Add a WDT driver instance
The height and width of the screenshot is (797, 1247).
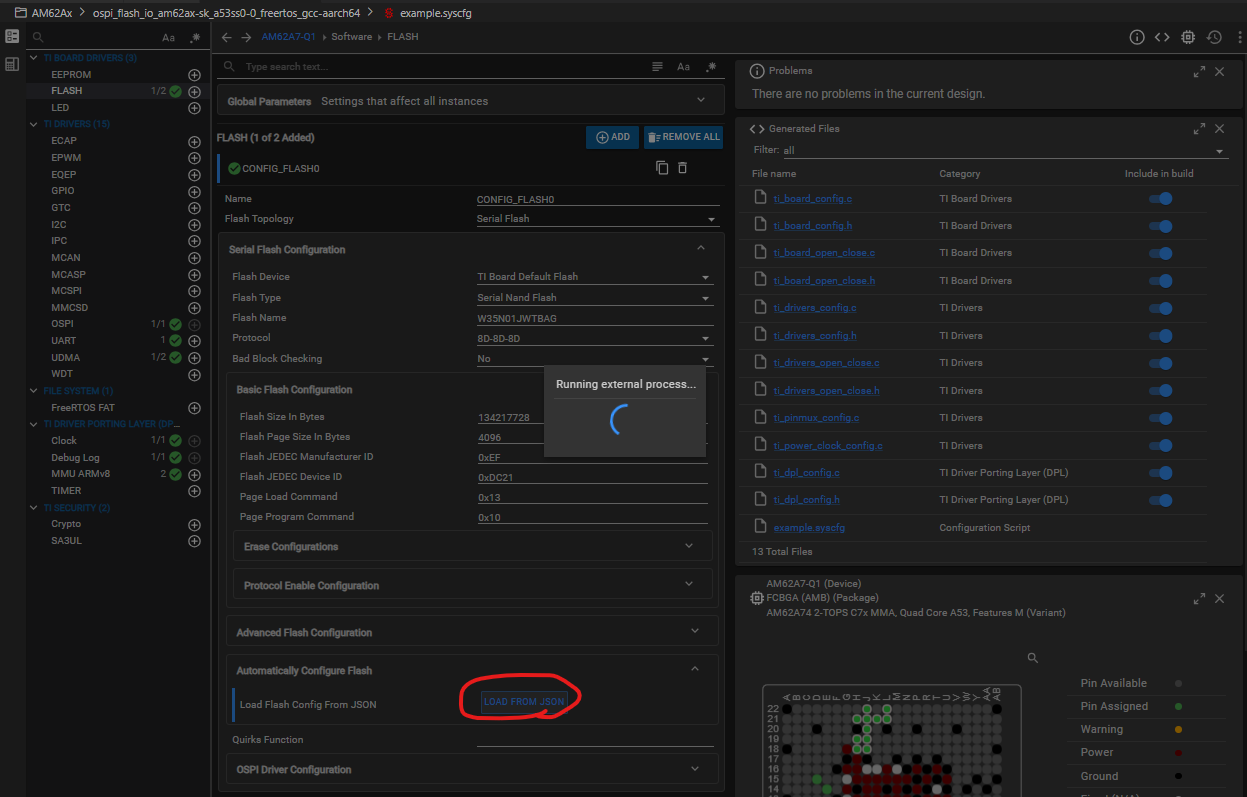coord(194,375)
